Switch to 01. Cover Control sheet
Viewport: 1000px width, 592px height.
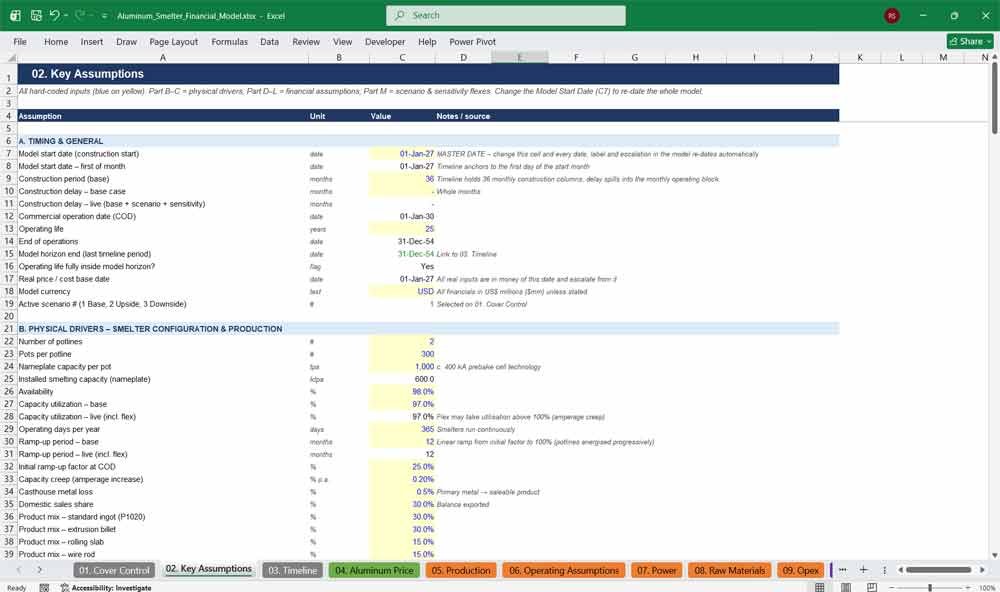point(114,570)
